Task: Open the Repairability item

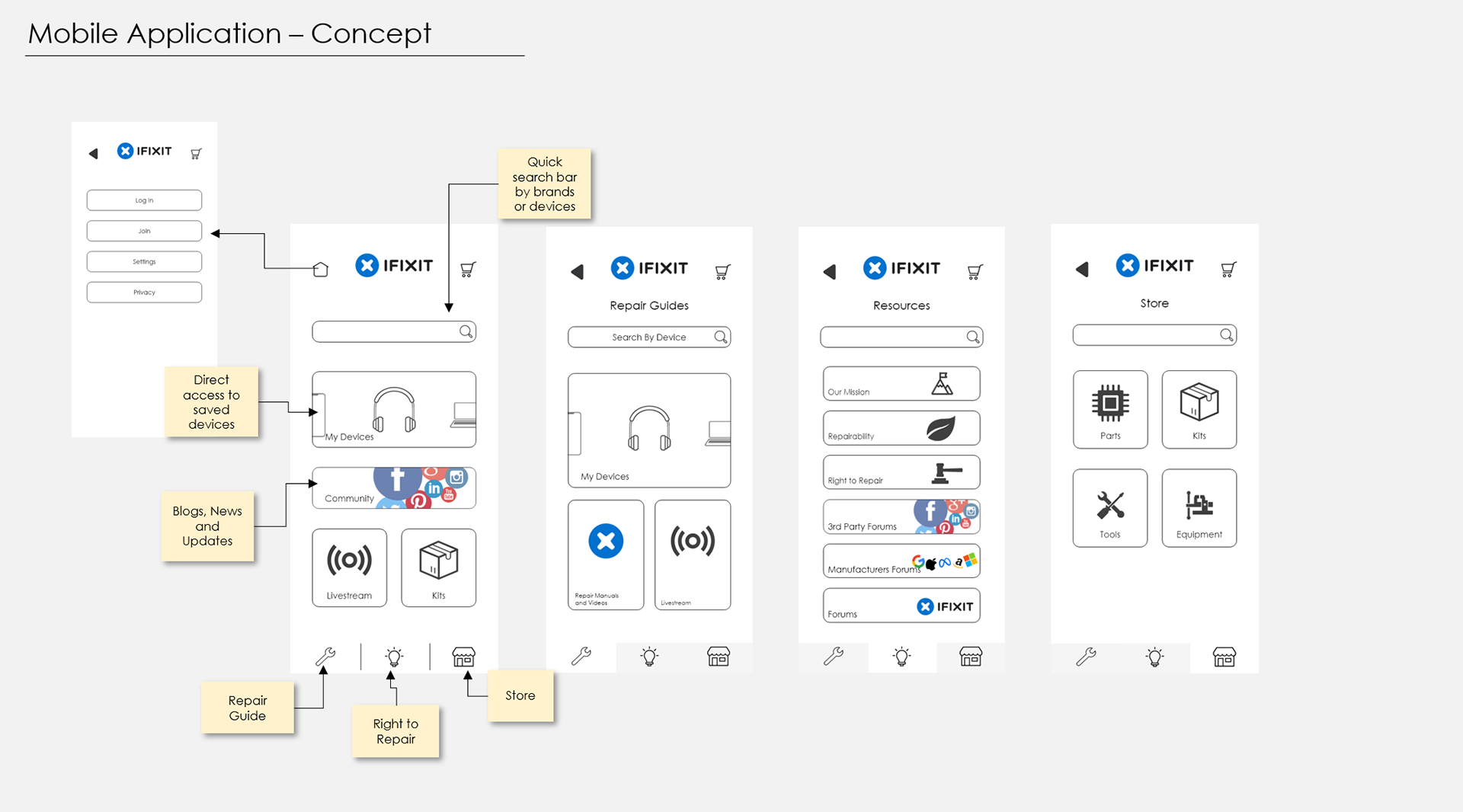Action: click(x=901, y=428)
